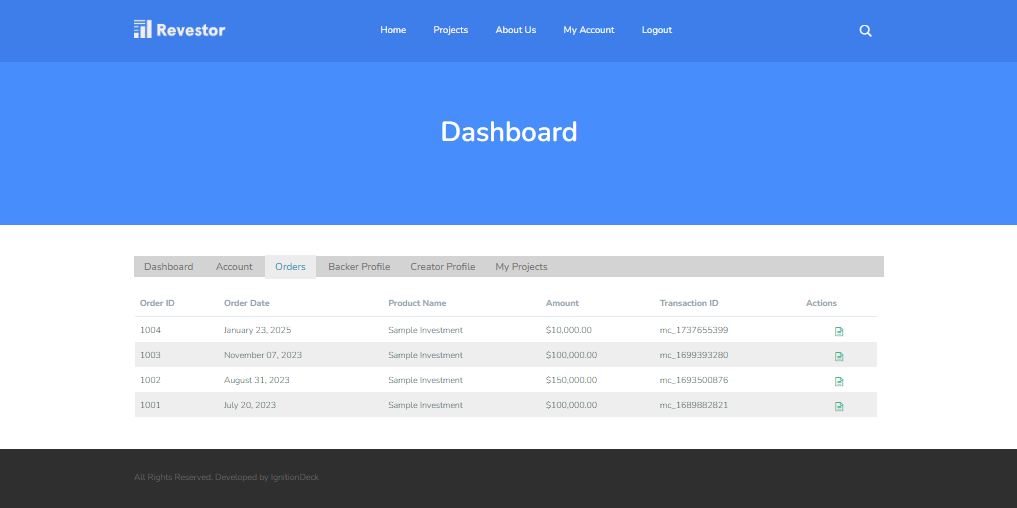Open receipt icon for order 1001
The image size is (1017, 508).
point(839,407)
